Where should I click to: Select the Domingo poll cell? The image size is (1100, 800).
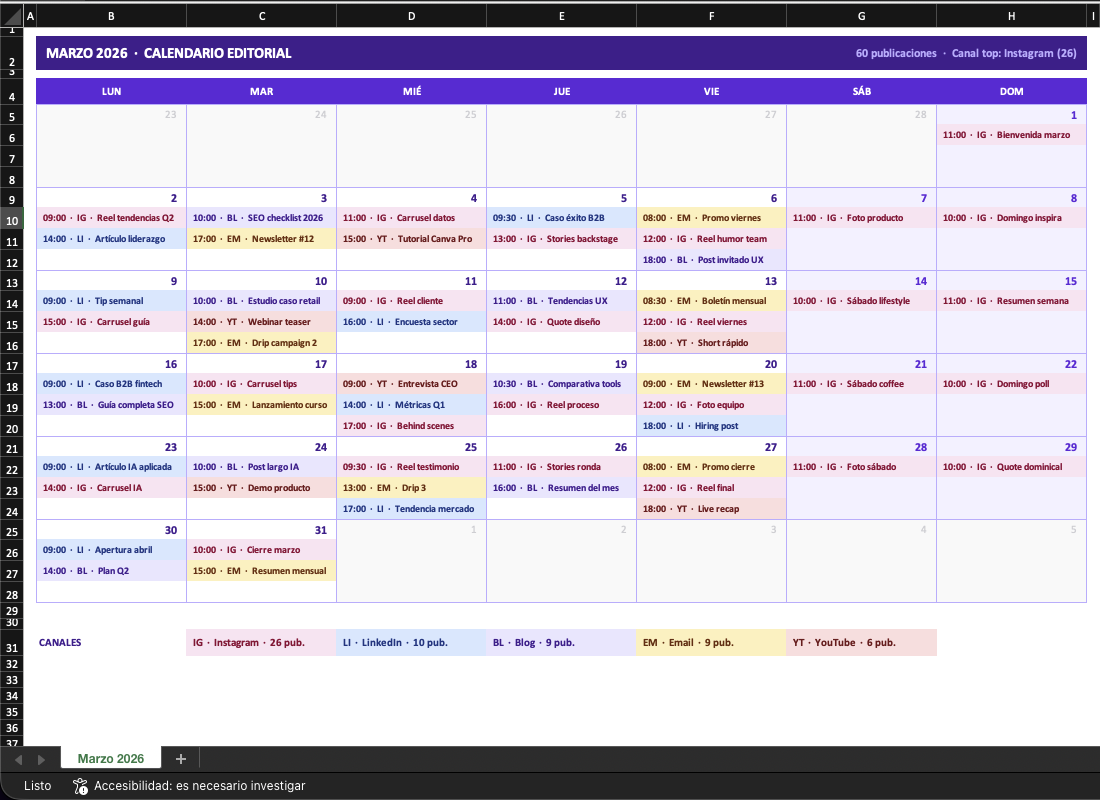click(1012, 384)
